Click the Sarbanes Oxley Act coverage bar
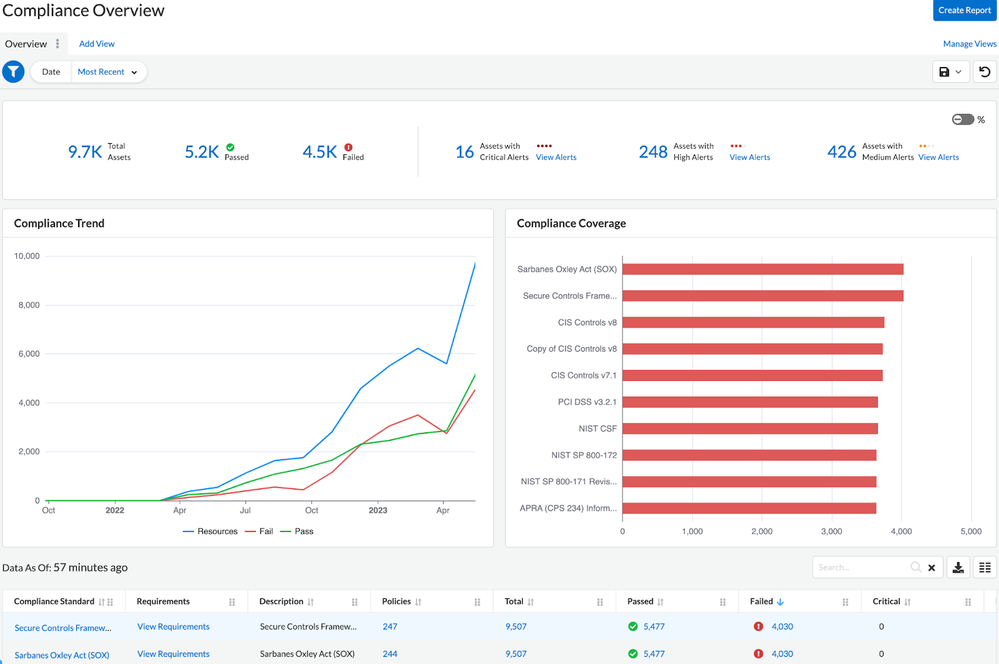The width and height of the screenshot is (999, 664). tap(762, 269)
